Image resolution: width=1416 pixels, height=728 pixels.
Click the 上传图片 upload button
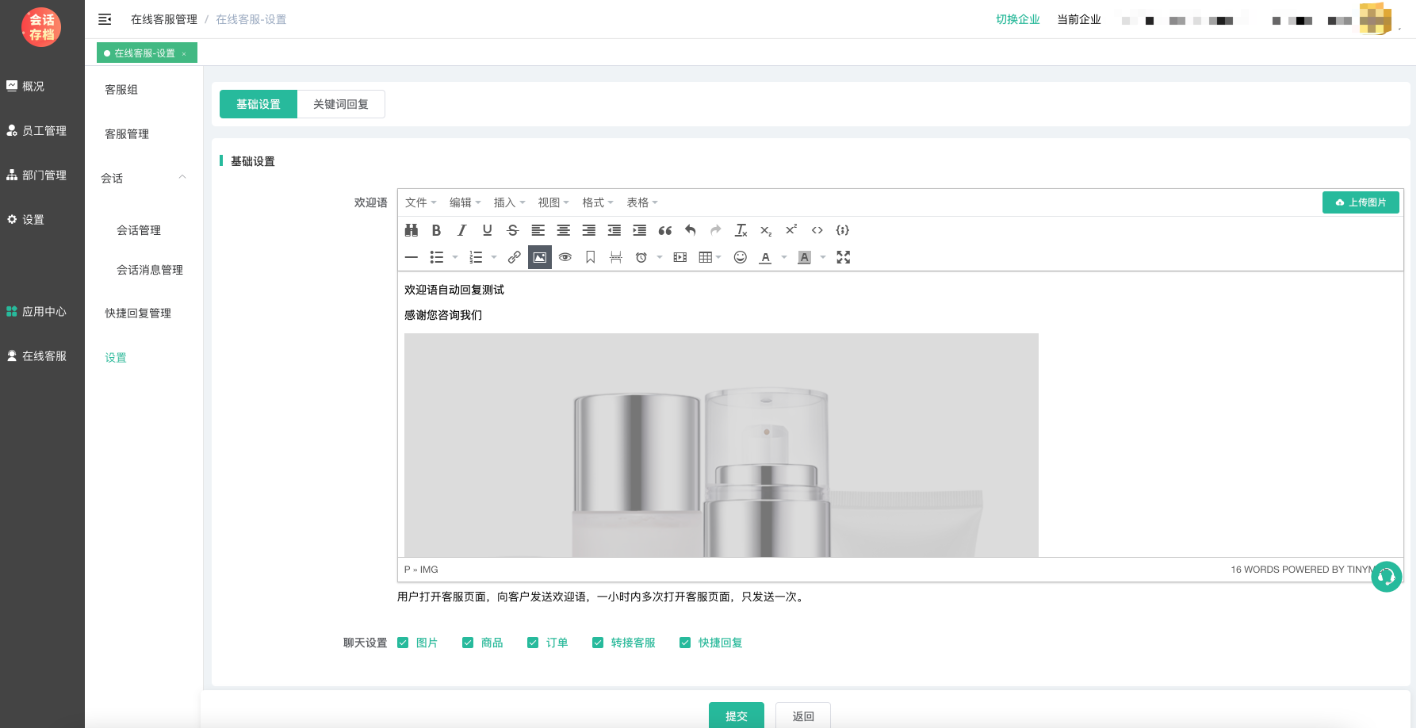click(1360, 203)
